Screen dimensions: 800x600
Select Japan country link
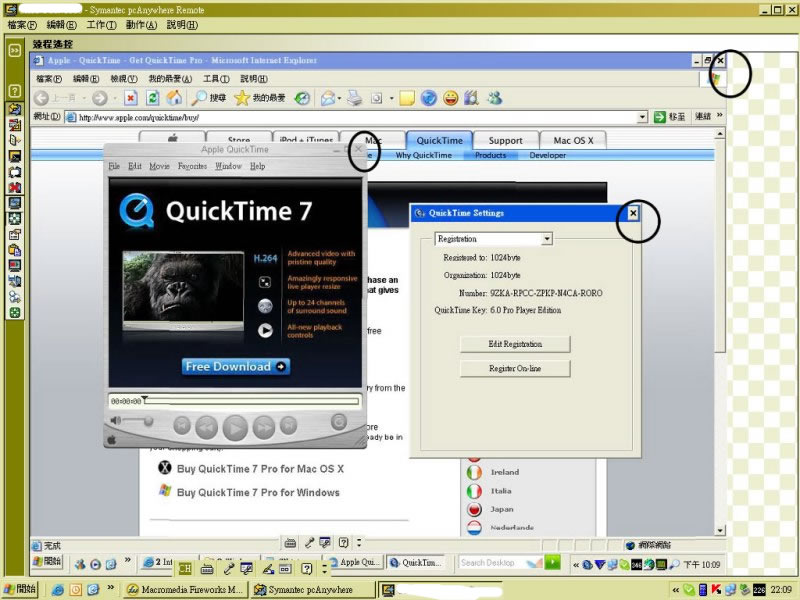[x=502, y=509]
